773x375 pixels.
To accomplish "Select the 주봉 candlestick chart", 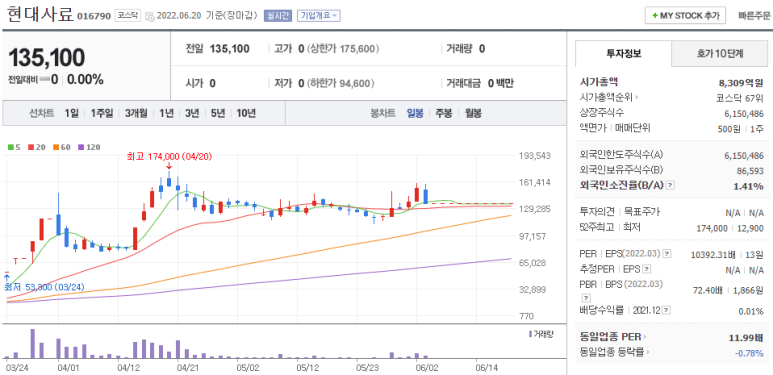I will [443, 113].
